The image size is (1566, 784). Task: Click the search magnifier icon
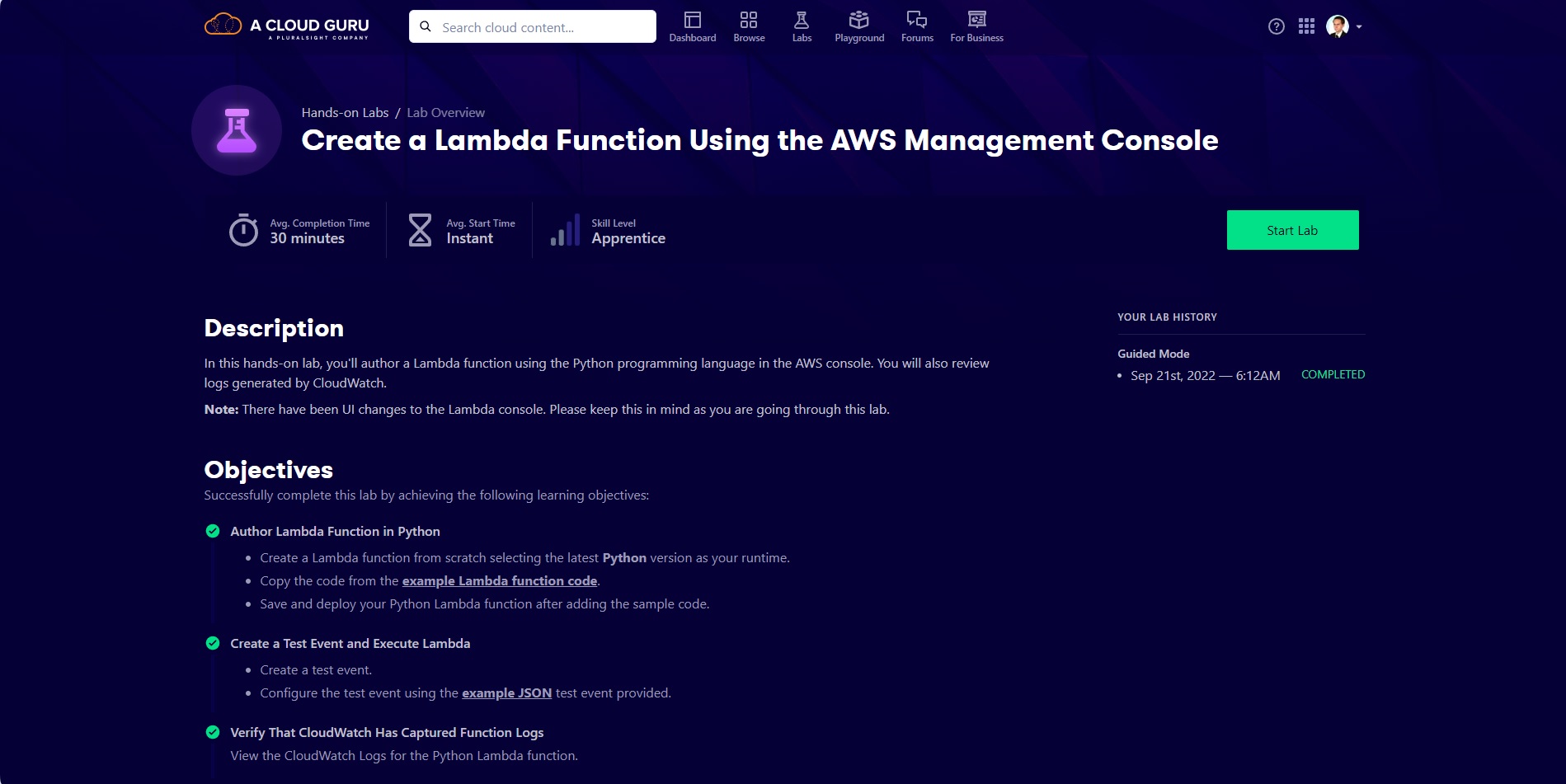click(x=426, y=26)
